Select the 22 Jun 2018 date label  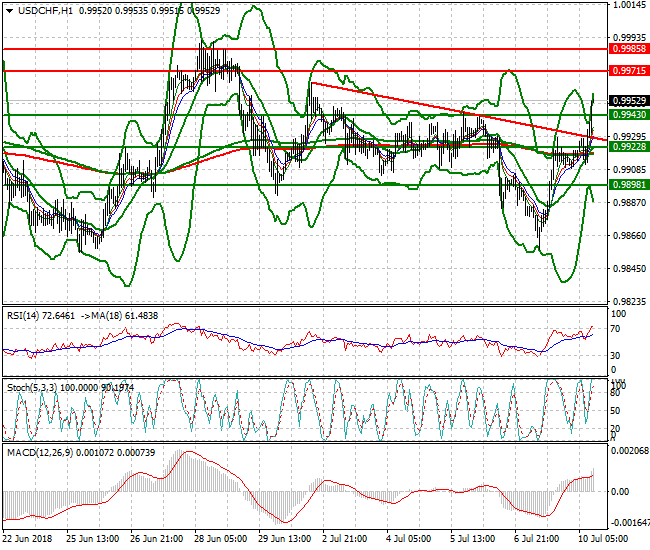pos(27,539)
